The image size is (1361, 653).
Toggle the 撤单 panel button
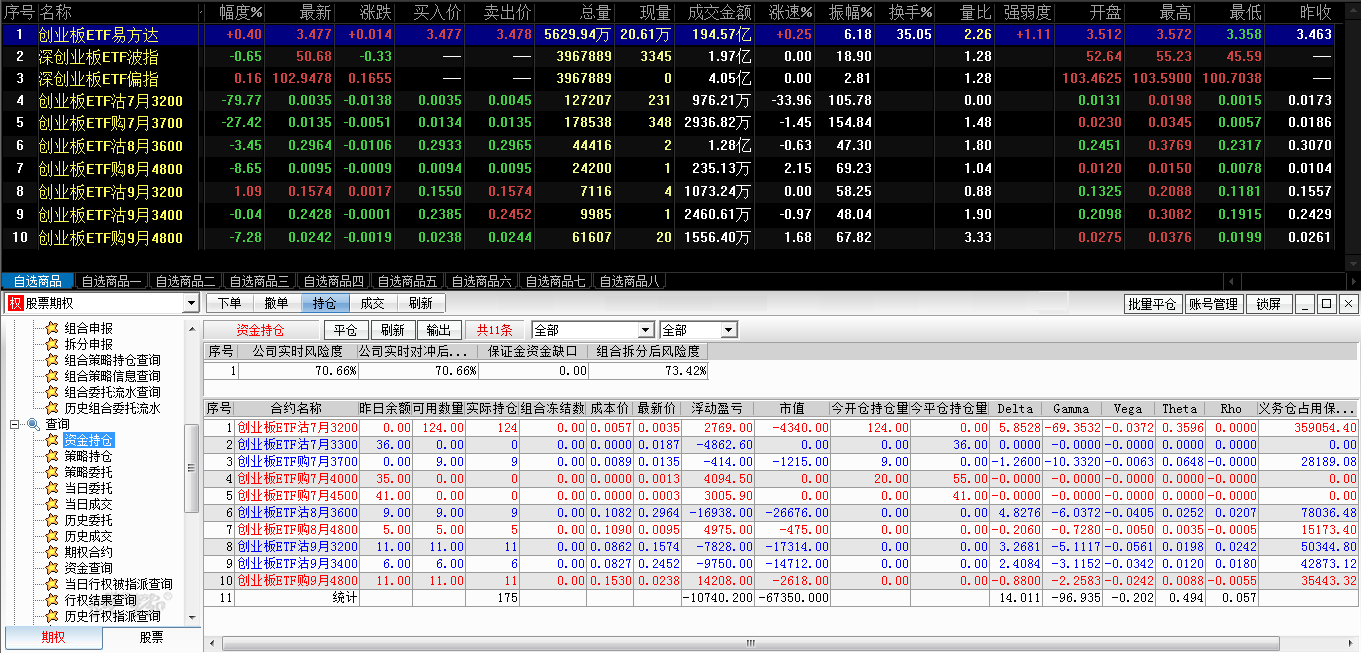(x=277, y=303)
